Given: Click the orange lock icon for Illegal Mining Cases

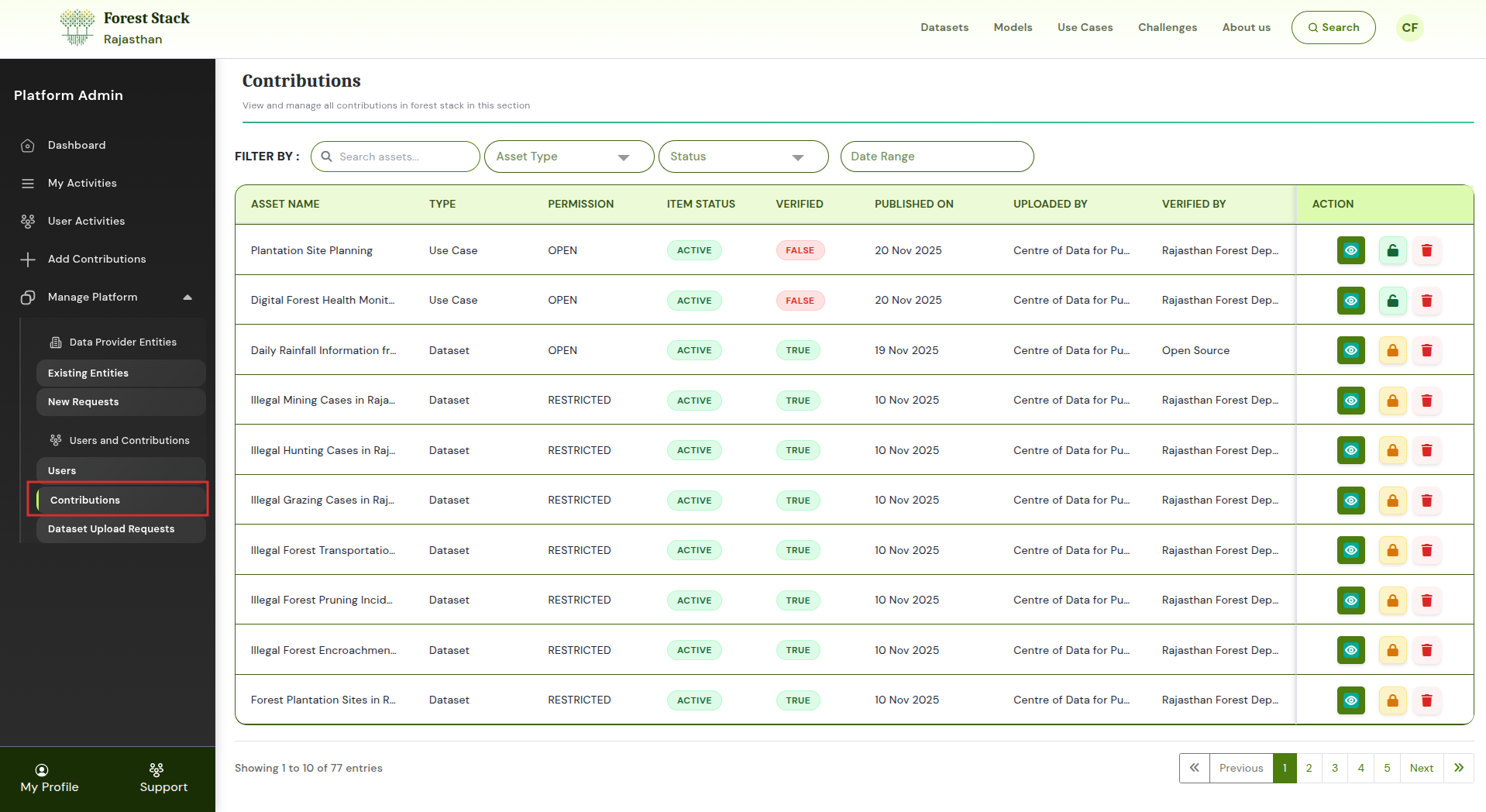Looking at the screenshot, I should click(x=1392, y=401).
